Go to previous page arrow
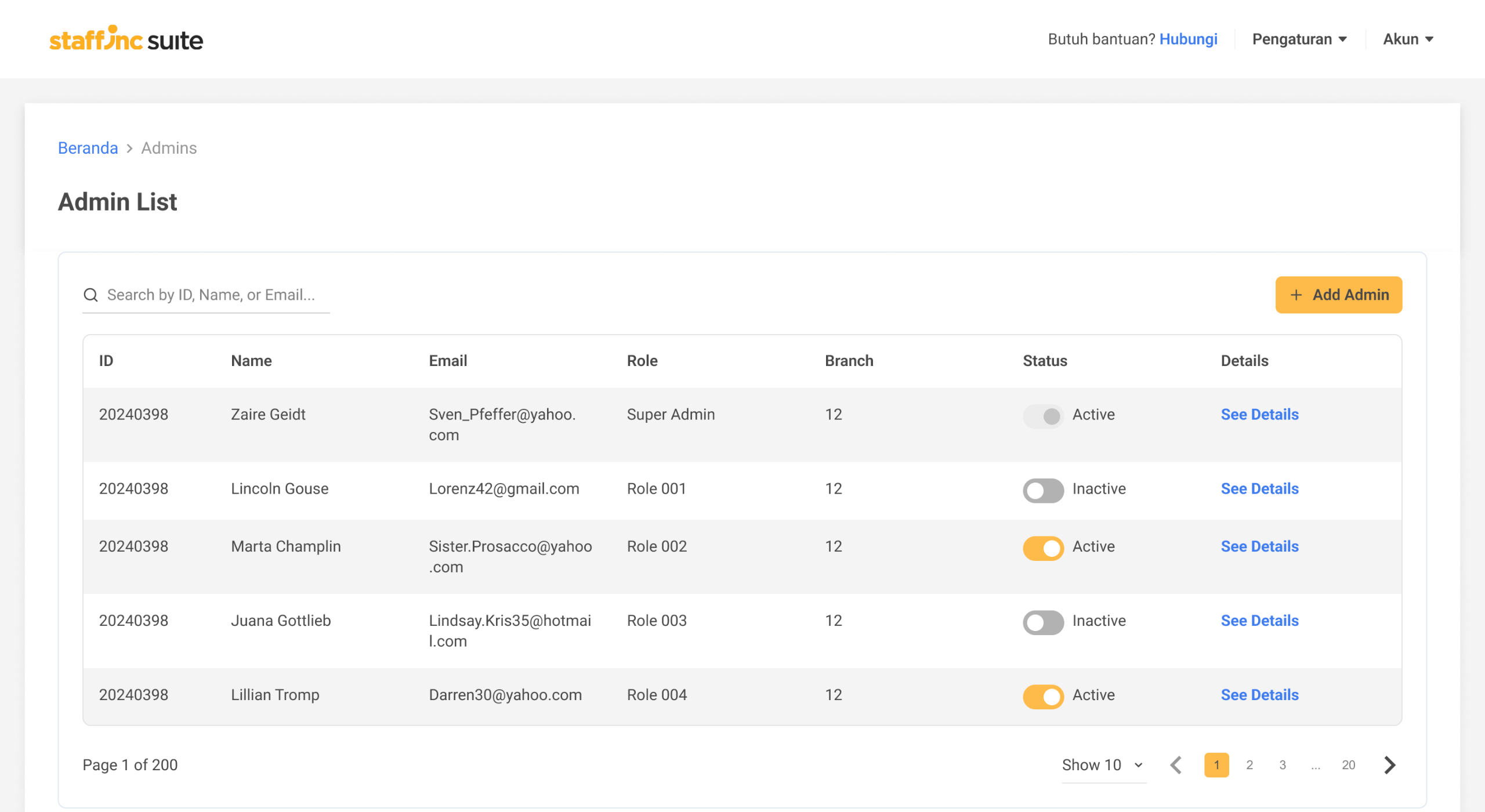 click(x=1176, y=765)
